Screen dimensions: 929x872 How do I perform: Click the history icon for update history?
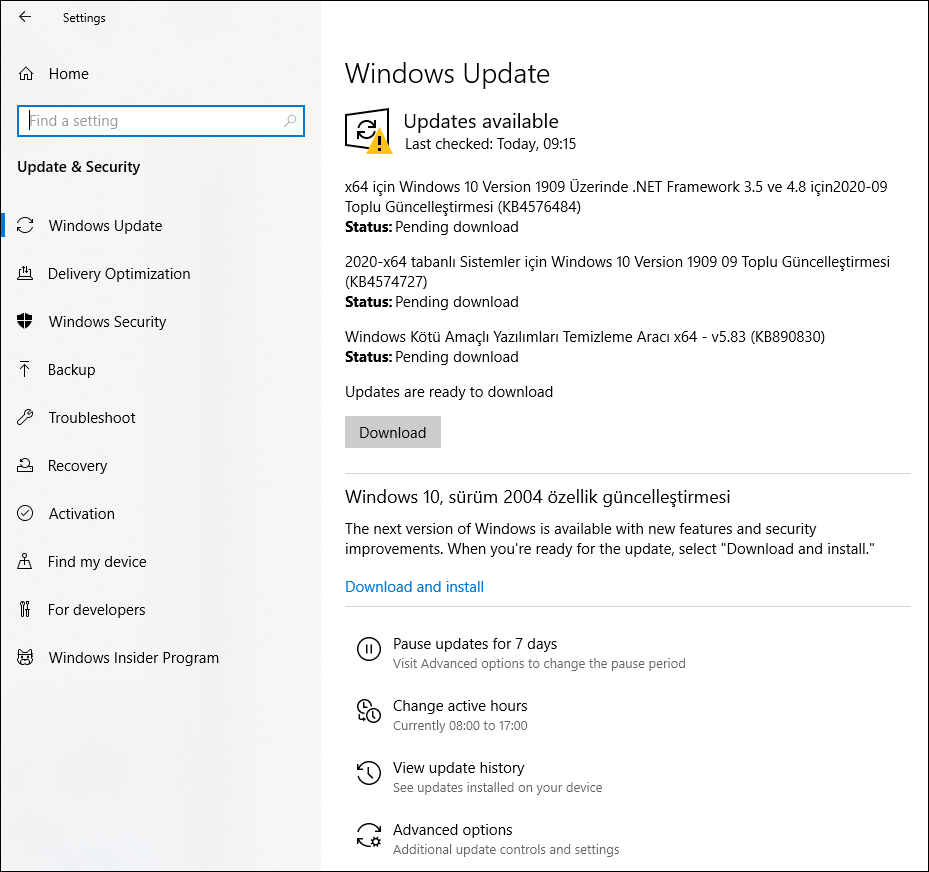click(369, 773)
